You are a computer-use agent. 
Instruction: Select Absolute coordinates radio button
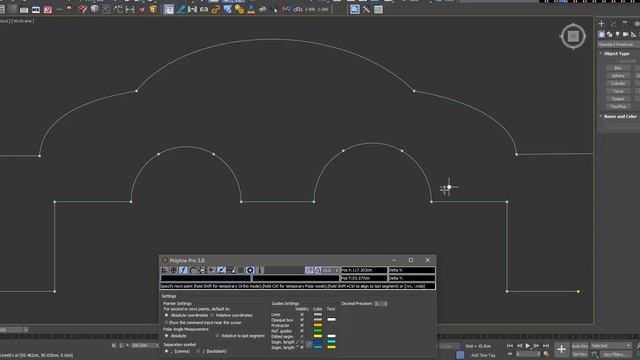coord(167,316)
